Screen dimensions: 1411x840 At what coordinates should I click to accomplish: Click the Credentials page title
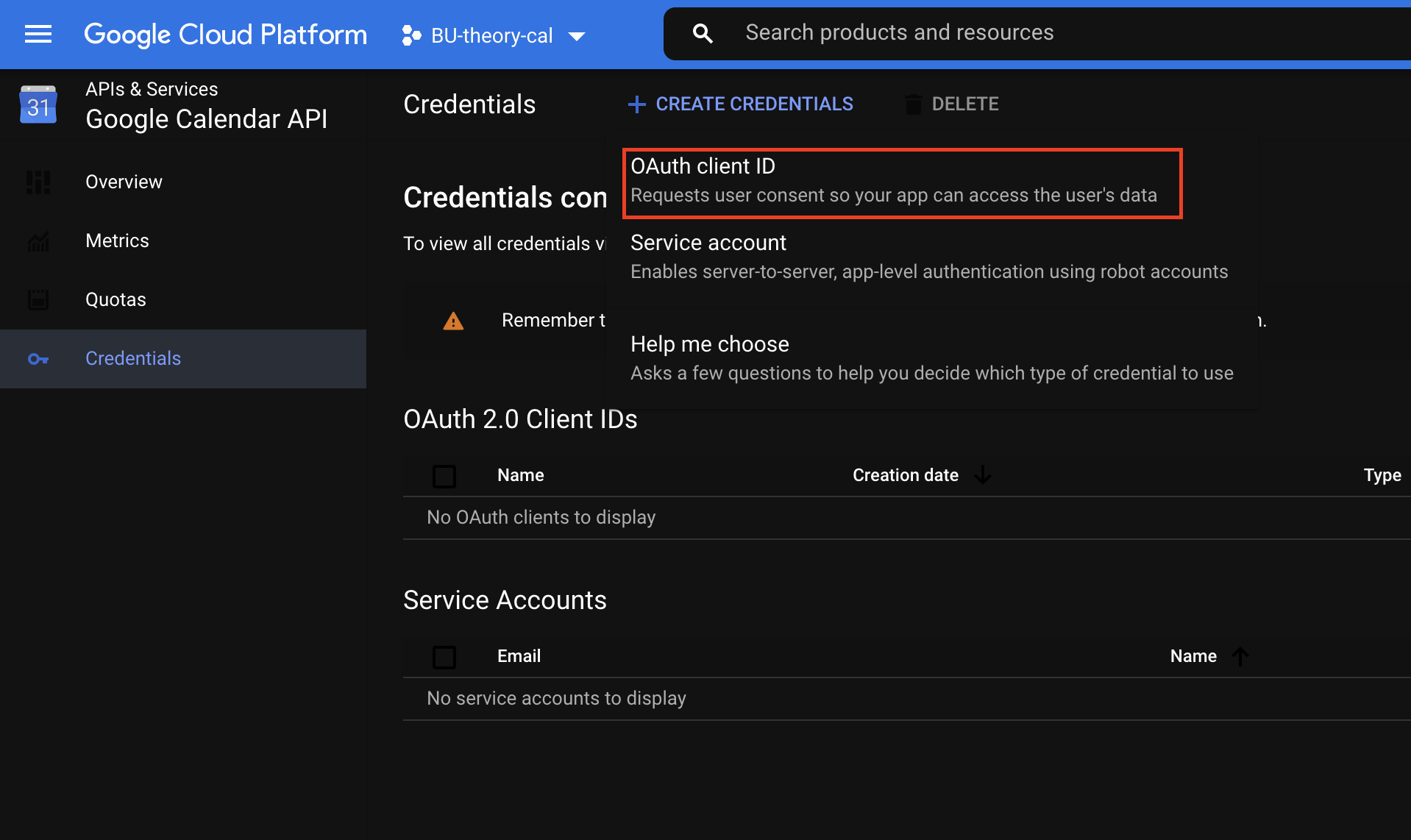click(469, 104)
